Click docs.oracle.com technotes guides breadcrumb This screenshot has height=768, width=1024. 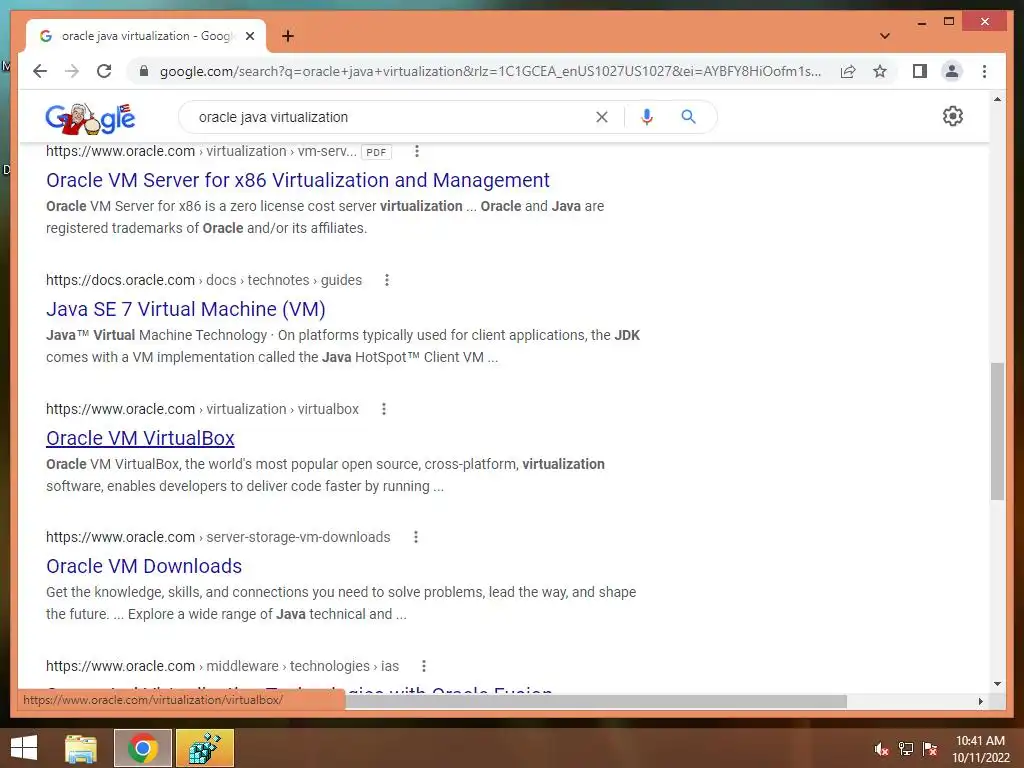click(x=204, y=280)
